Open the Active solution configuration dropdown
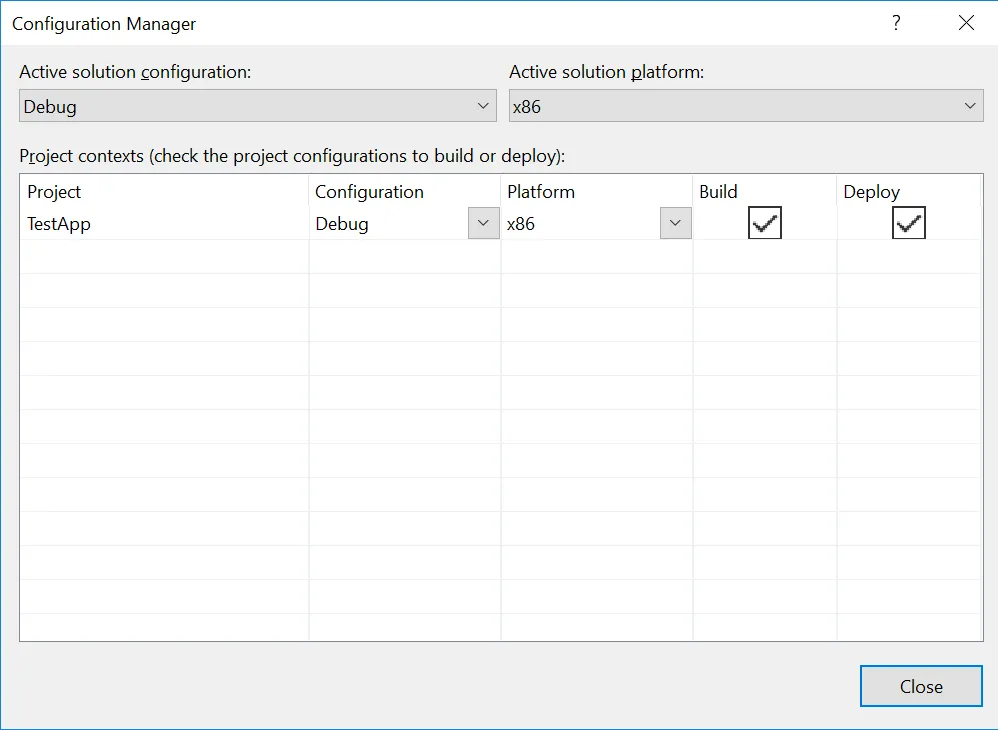The image size is (998, 730). pyautogui.click(x=257, y=106)
